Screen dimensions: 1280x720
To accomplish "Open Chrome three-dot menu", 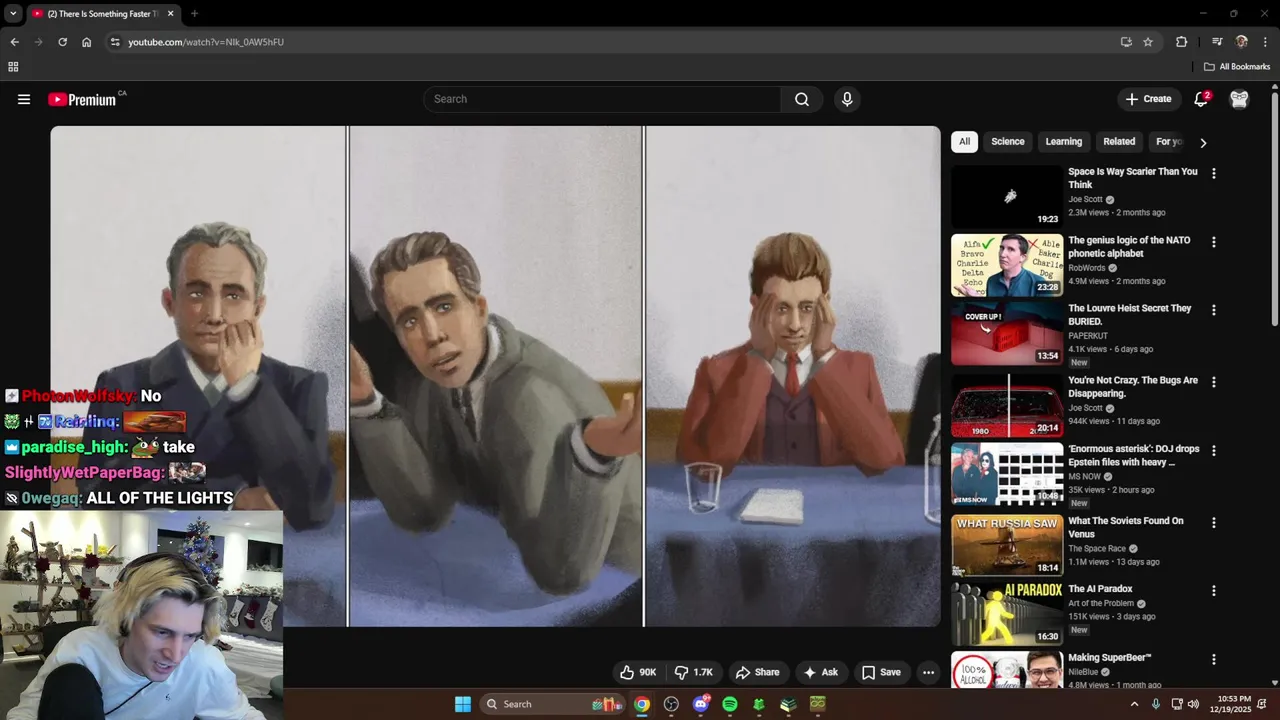I will [1265, 42].
